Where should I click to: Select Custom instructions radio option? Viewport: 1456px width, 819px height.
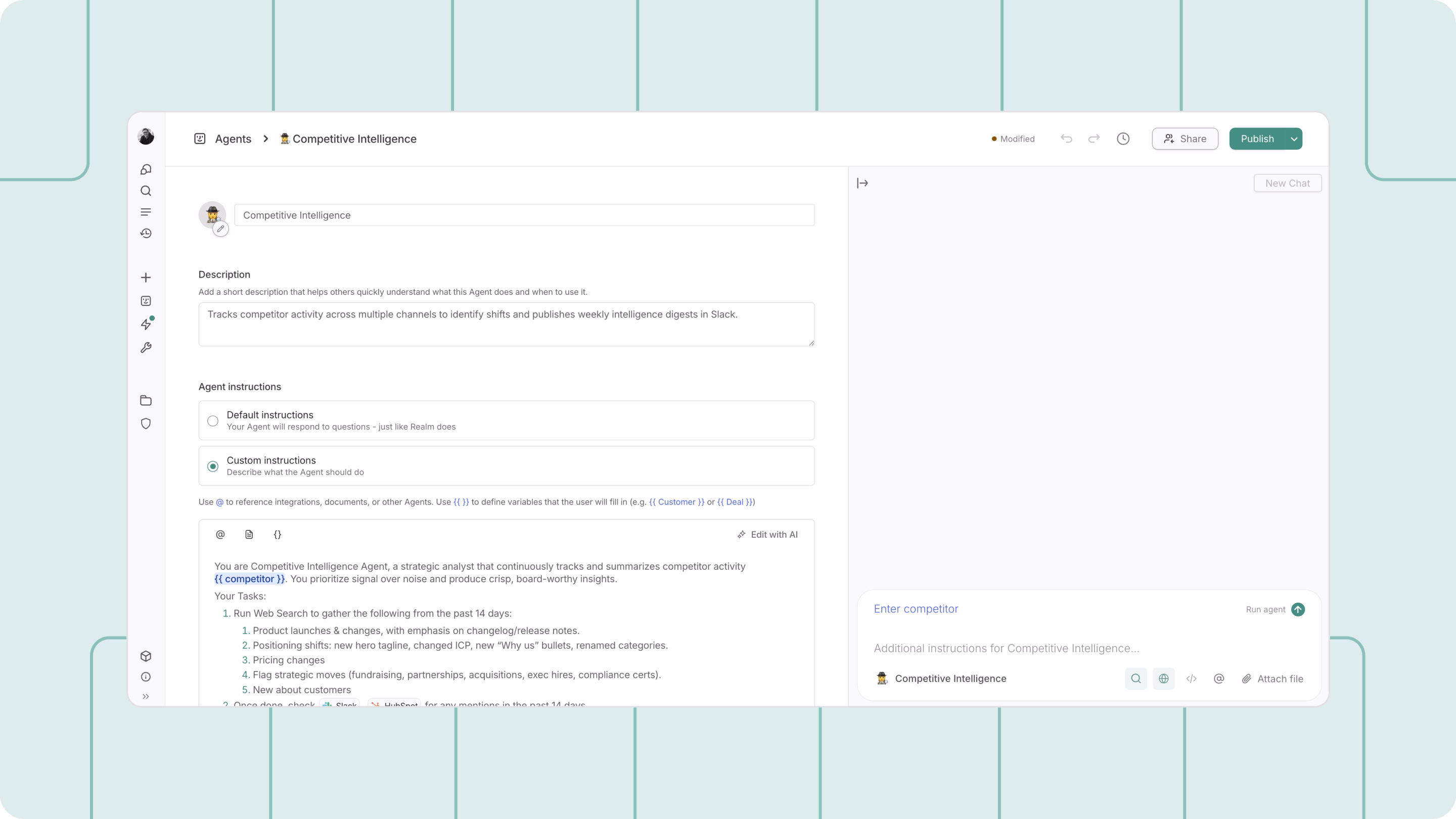(212, 466)
